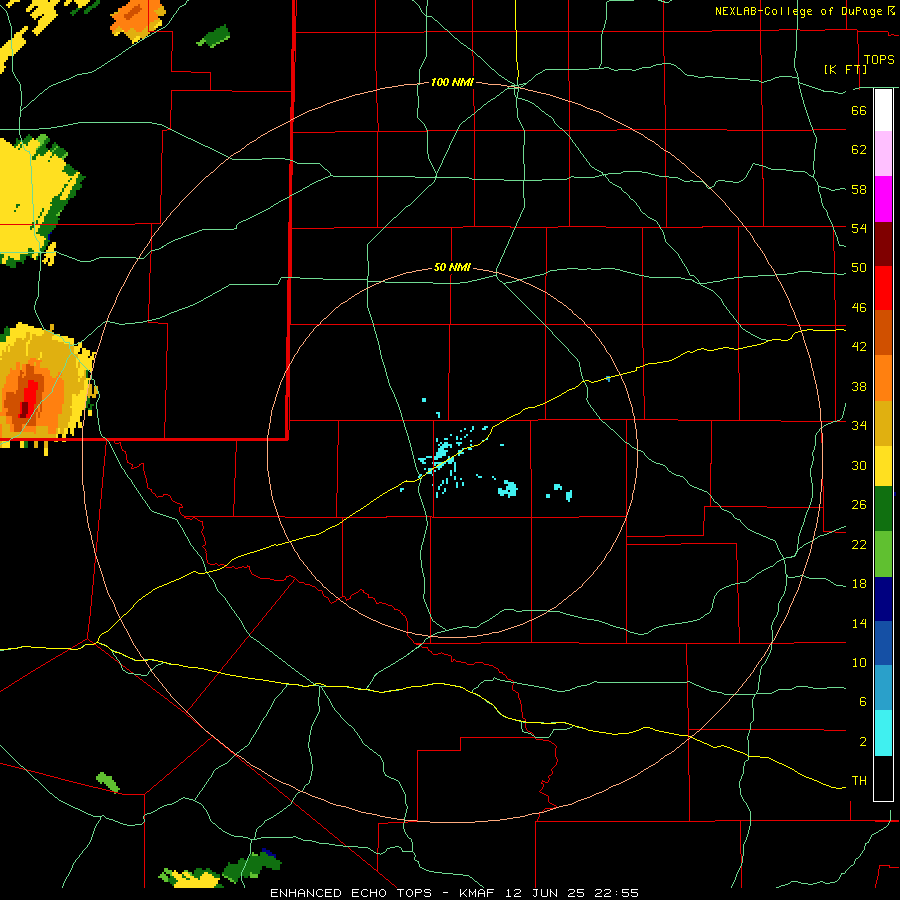The height and width of the screenshot is (900, 900).
Task: Click the '100 NMI' range ring label
Action: tap(452, 83)
